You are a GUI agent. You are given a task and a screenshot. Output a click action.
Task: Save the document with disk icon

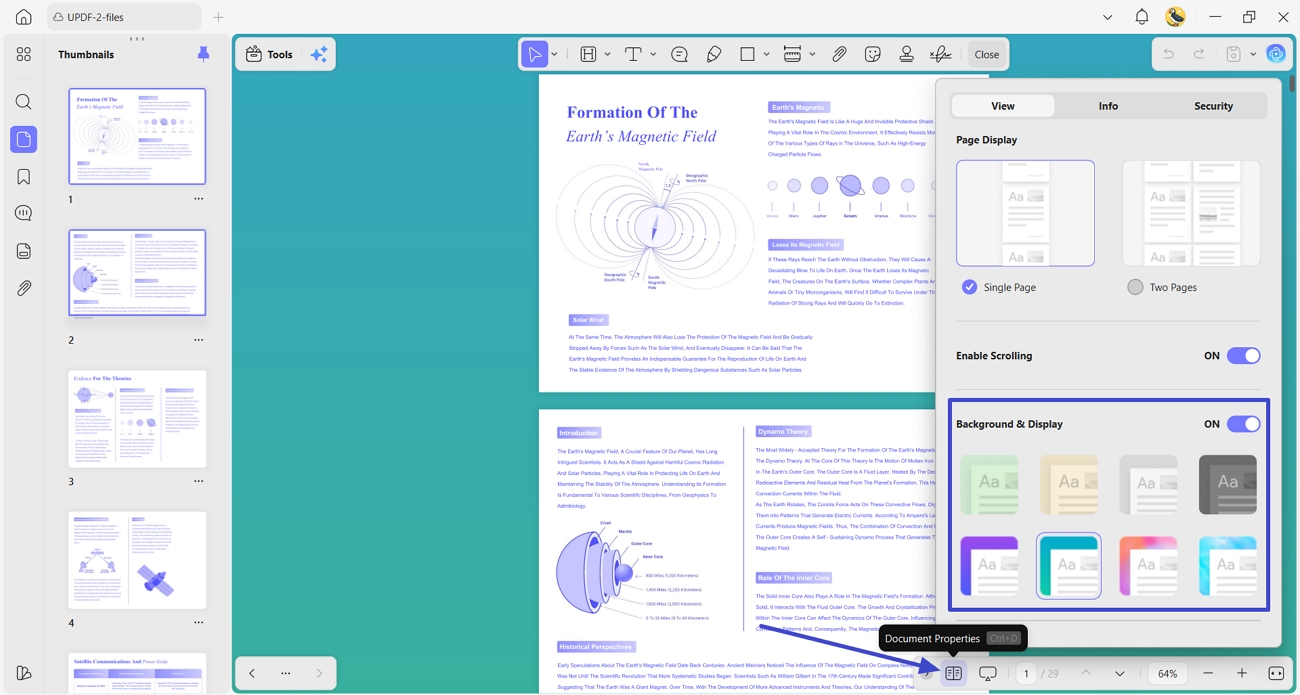1234,54
